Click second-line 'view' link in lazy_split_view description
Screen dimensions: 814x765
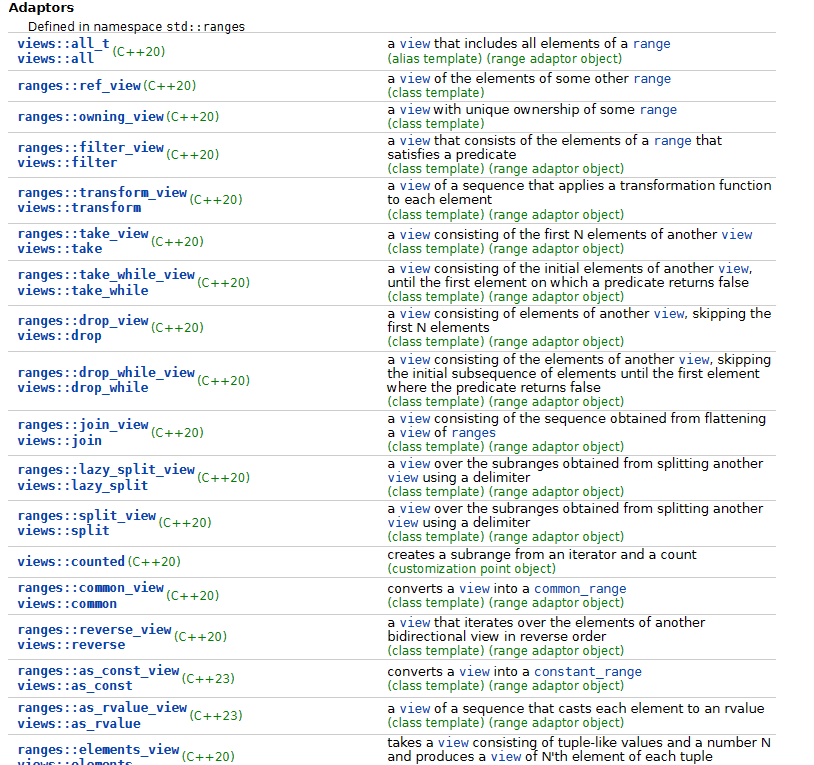[403, 478]
